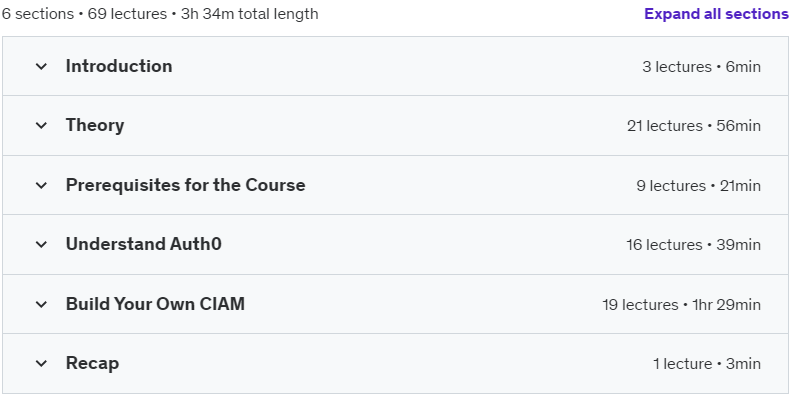Click Expand all sections link
Image resolution: width=791 pixels, height=400 pixels.
pyautogui.click(x=716, y=14)
